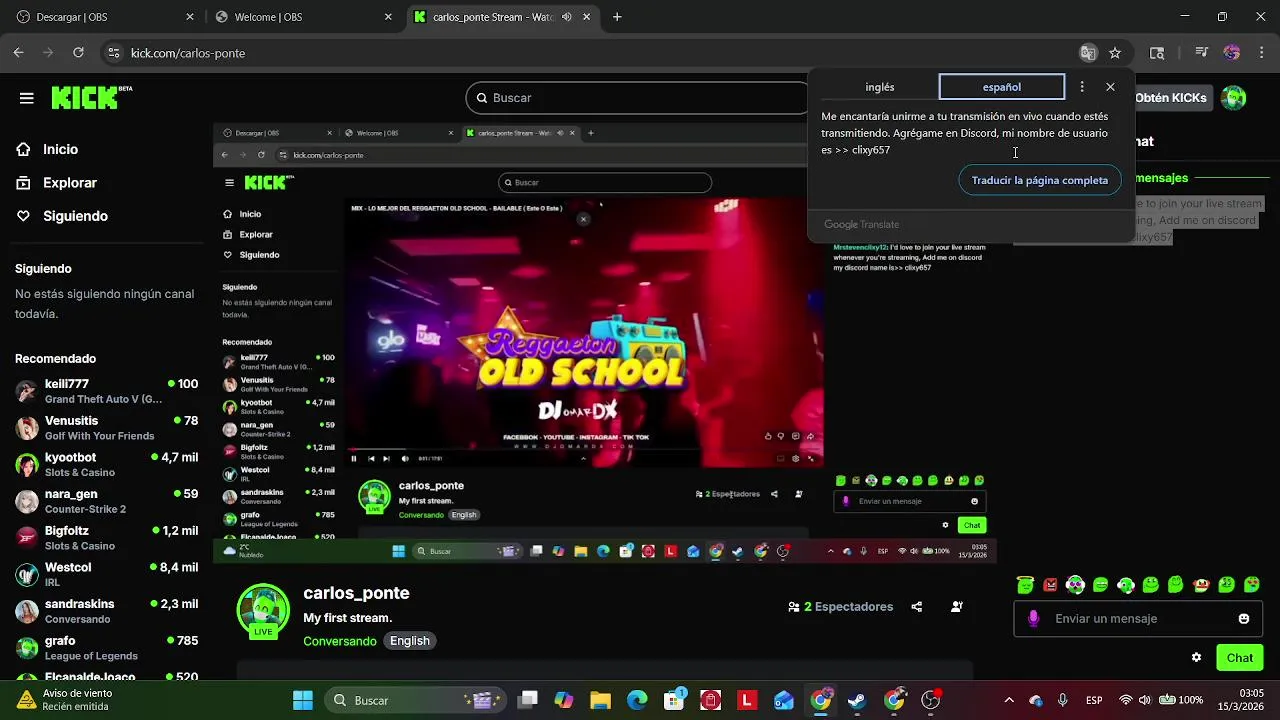
Task: Click the green Chat send button
Action: coord(1240,658)
